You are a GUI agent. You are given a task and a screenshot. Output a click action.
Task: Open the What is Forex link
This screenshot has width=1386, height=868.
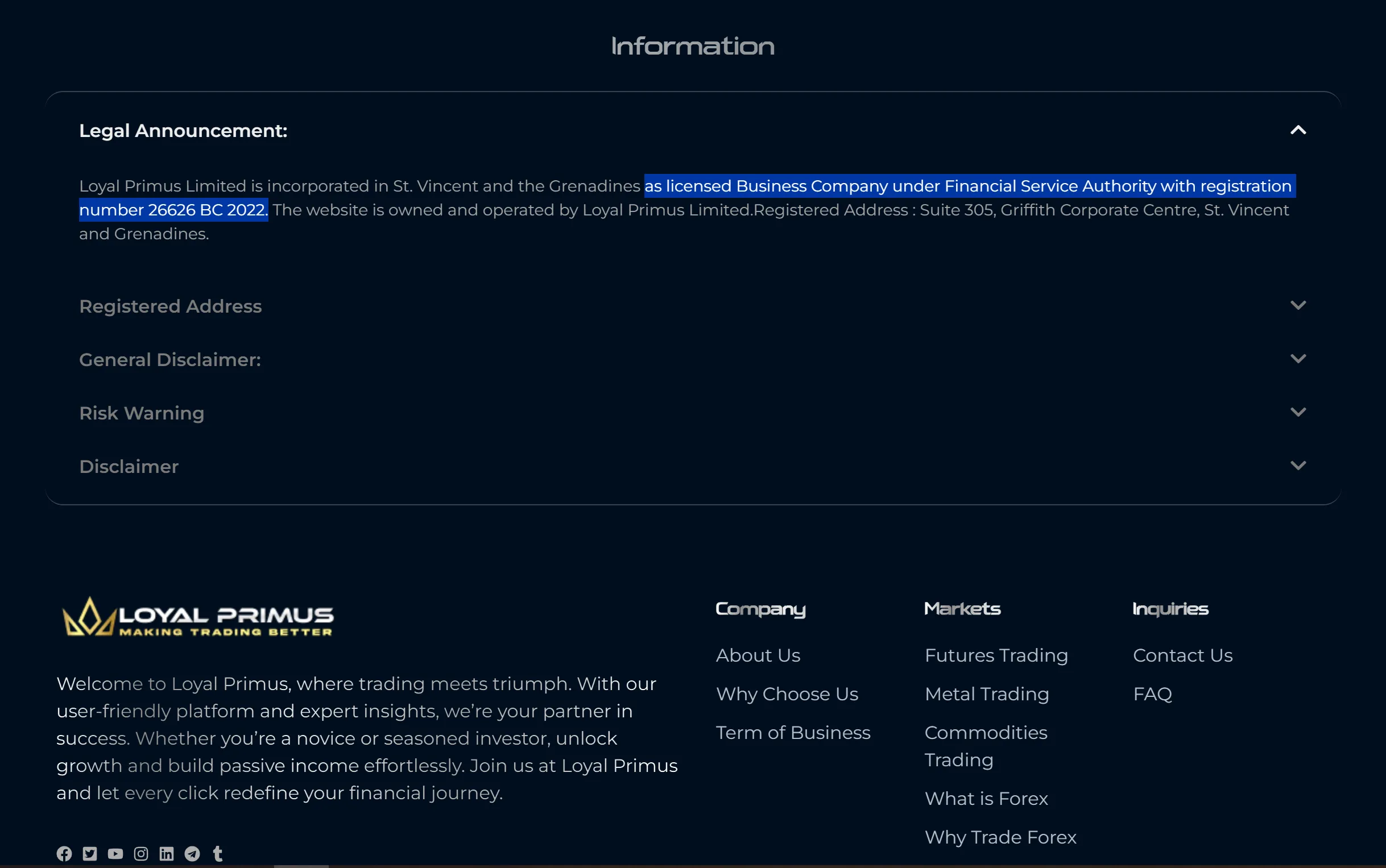[x=986, y=799]
